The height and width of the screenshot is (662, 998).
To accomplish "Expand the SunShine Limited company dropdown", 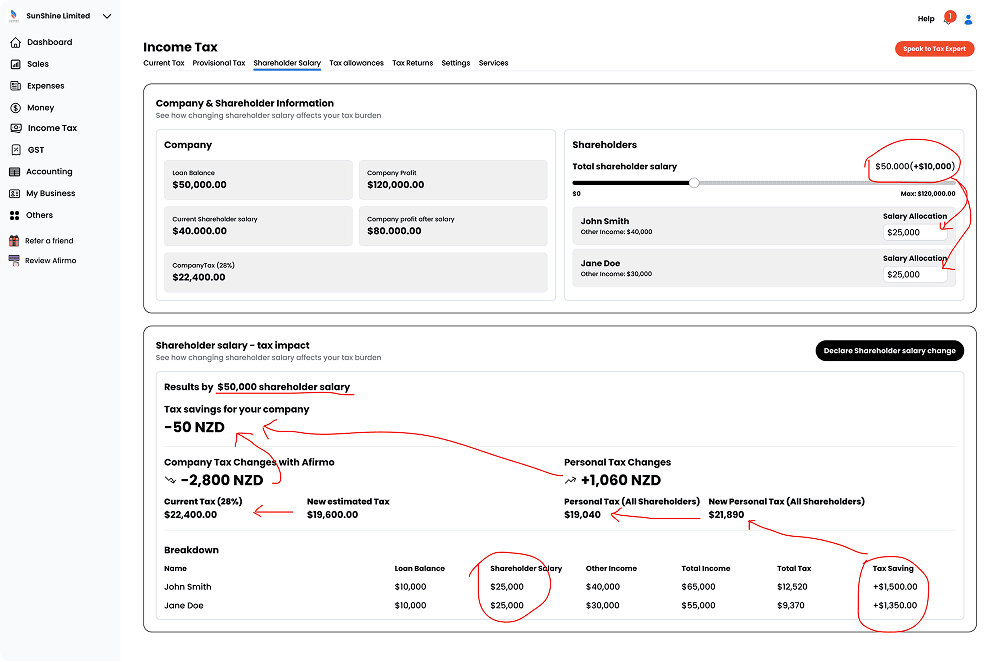I will [107, 17].
